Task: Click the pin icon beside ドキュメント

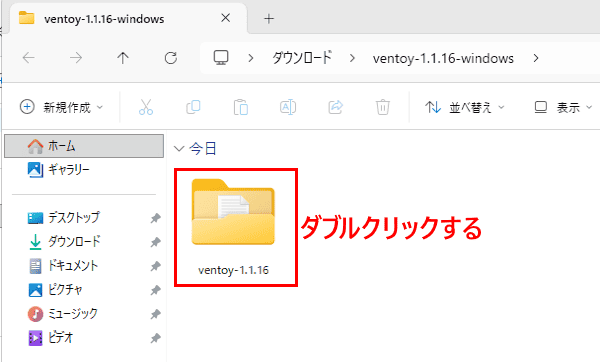Action: 155,266
